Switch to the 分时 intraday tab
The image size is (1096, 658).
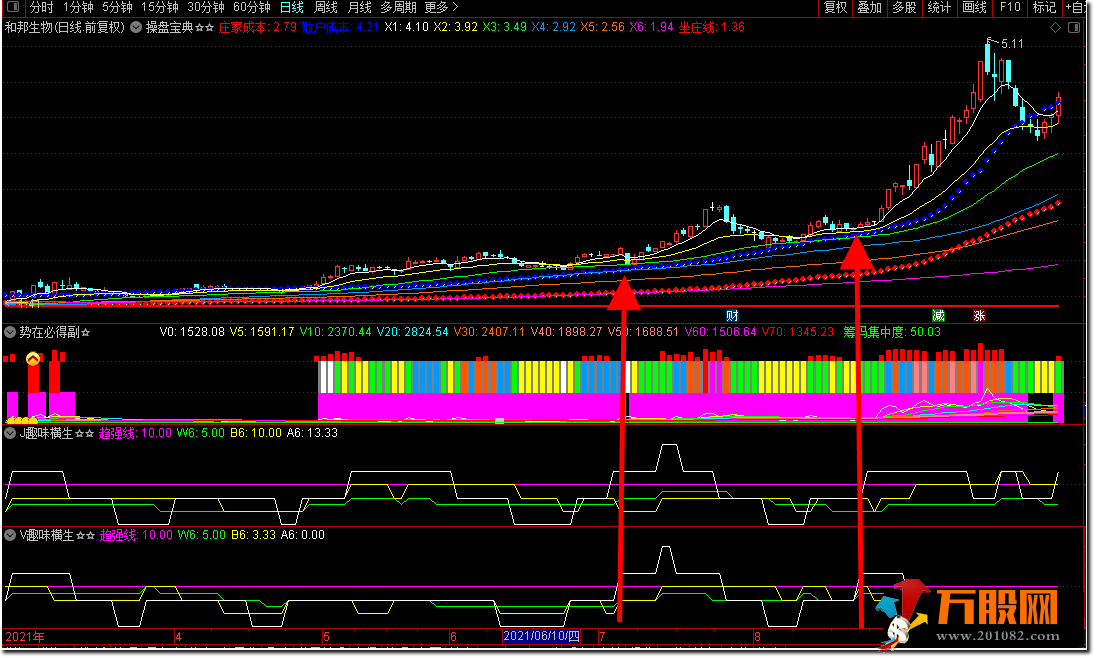click(x=41, y=7)
